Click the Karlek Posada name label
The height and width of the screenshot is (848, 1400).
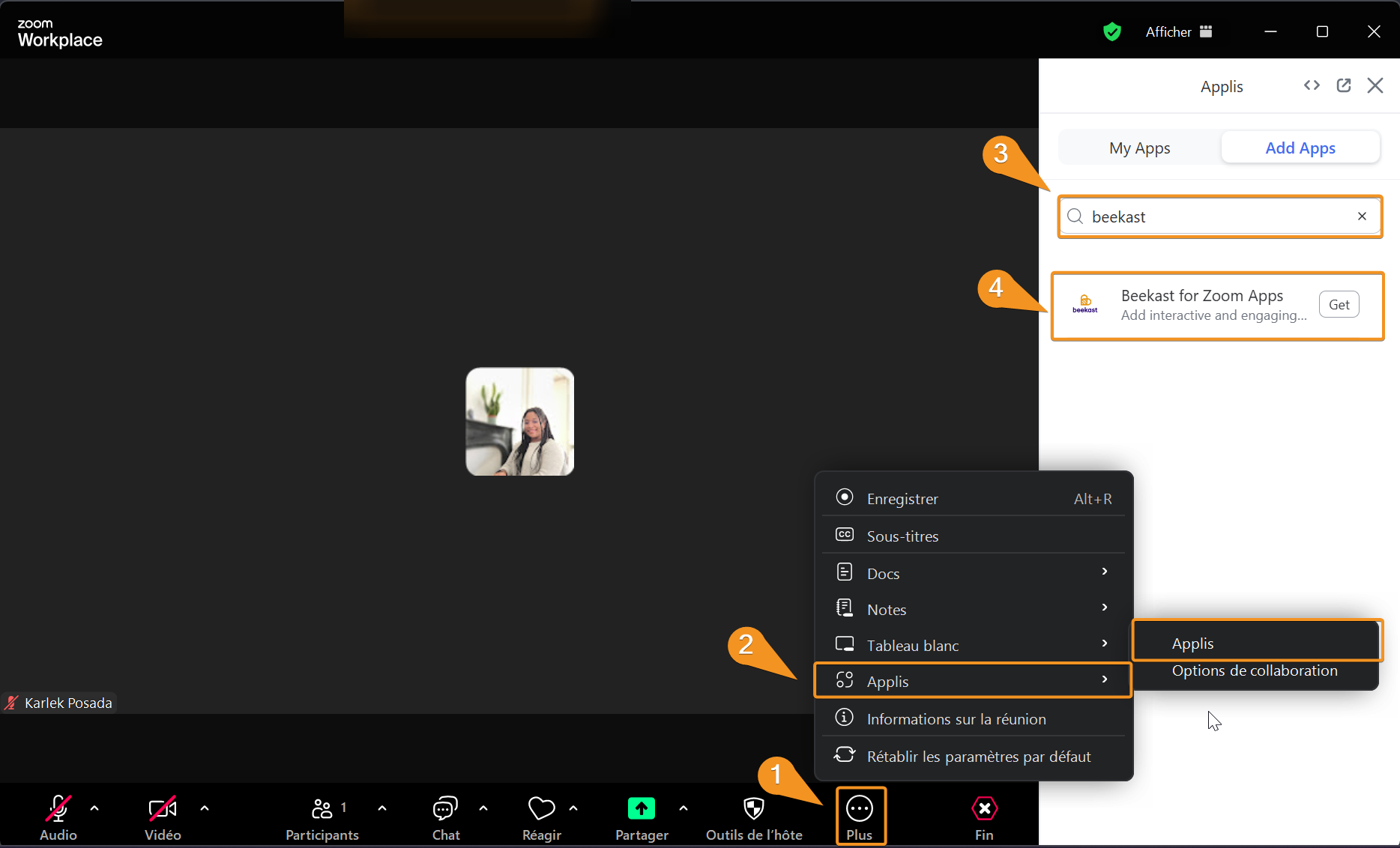[x=68, y=703]
